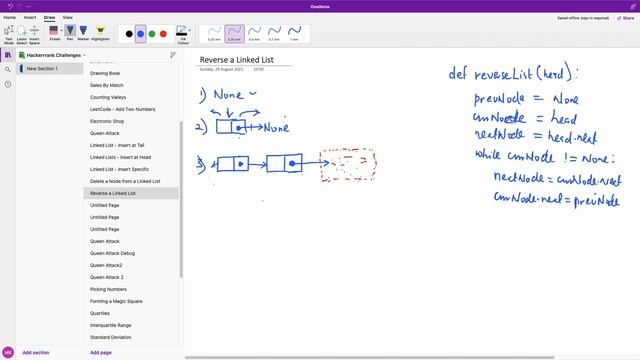
Task: Activate the Lasso Select tool
Action: (22, 34)
